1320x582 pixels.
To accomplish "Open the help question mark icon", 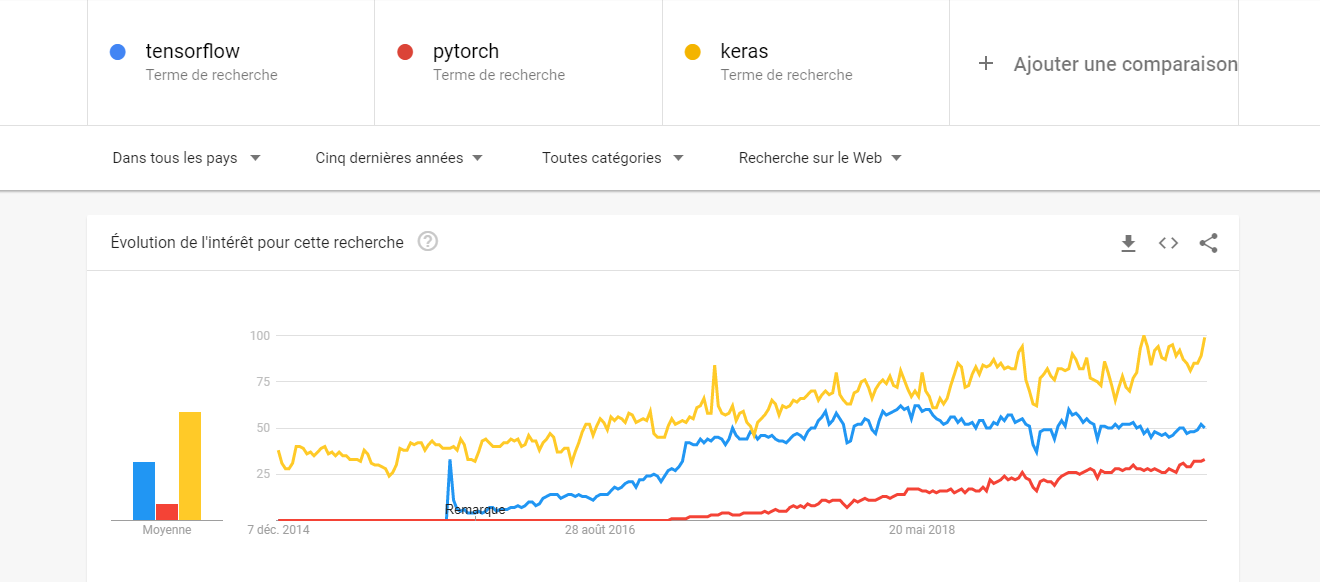I will click(428, 242).
